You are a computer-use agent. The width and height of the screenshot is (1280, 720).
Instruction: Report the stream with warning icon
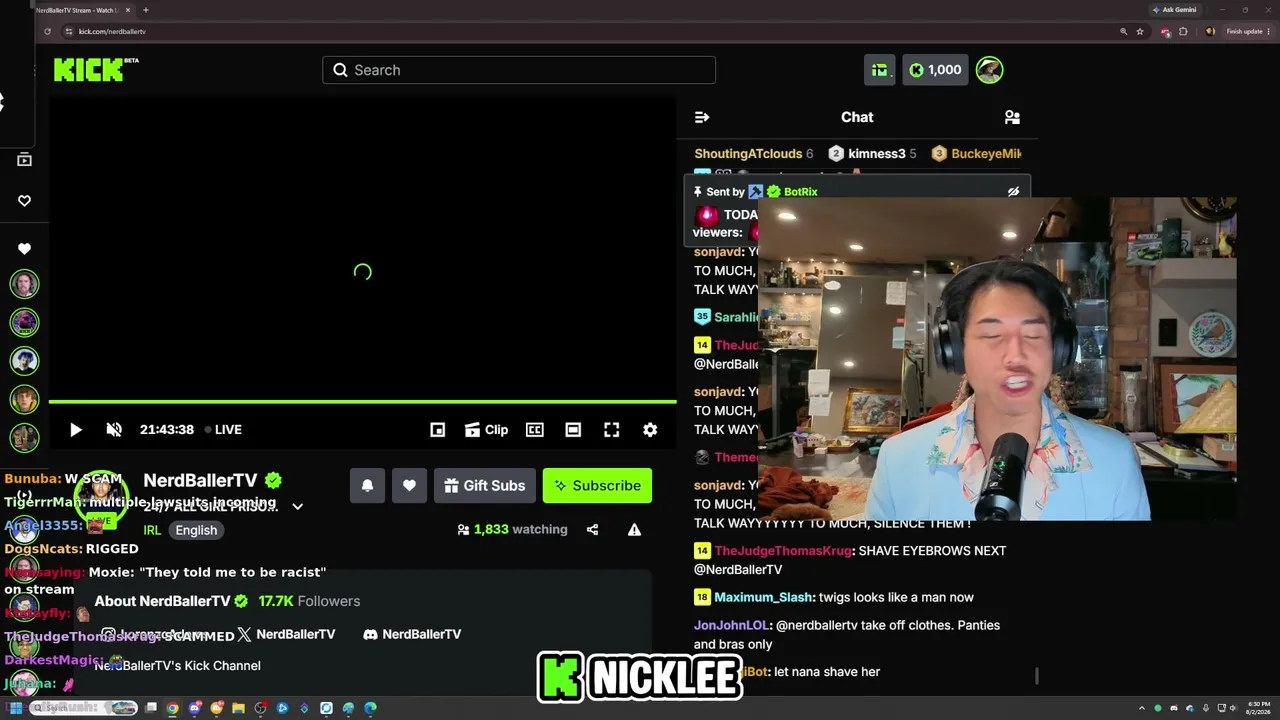click(x=634, y=530)
